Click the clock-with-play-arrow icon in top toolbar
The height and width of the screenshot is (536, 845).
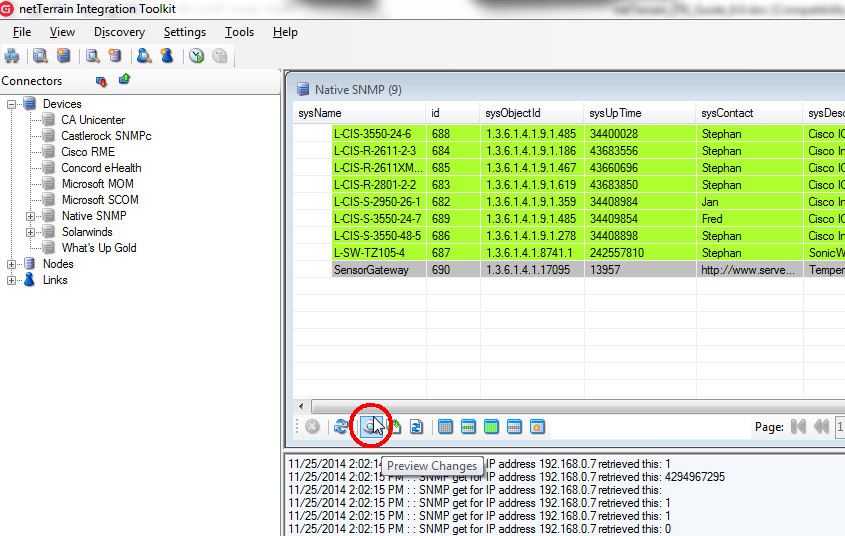(x=197, y=56)
